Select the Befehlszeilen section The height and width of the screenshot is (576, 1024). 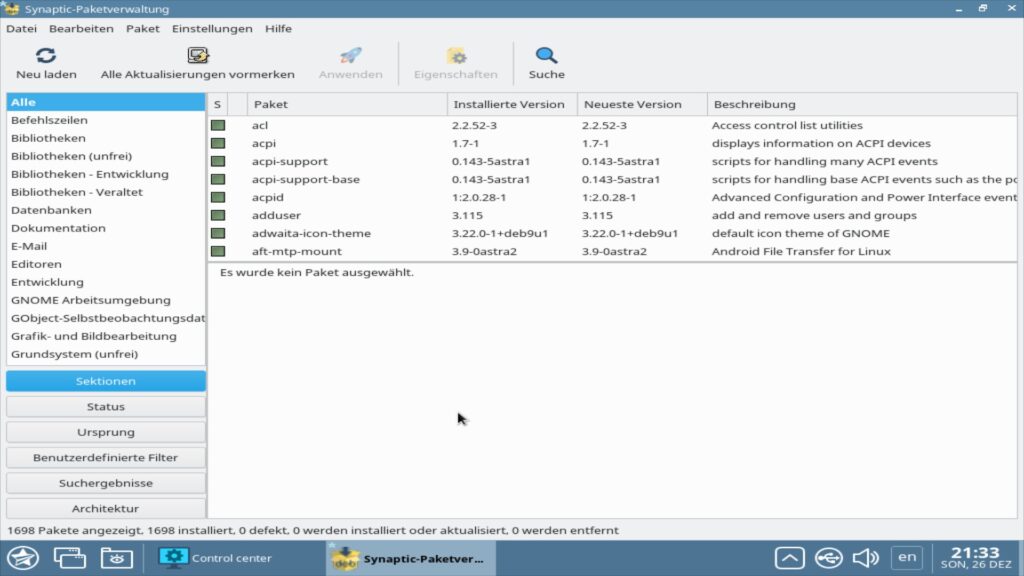tap(106, 120)
